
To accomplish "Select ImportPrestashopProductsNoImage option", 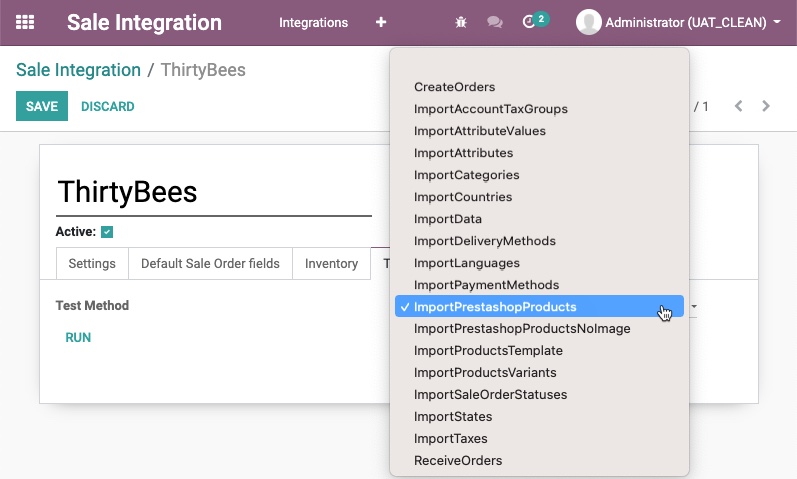I will 539,328.
